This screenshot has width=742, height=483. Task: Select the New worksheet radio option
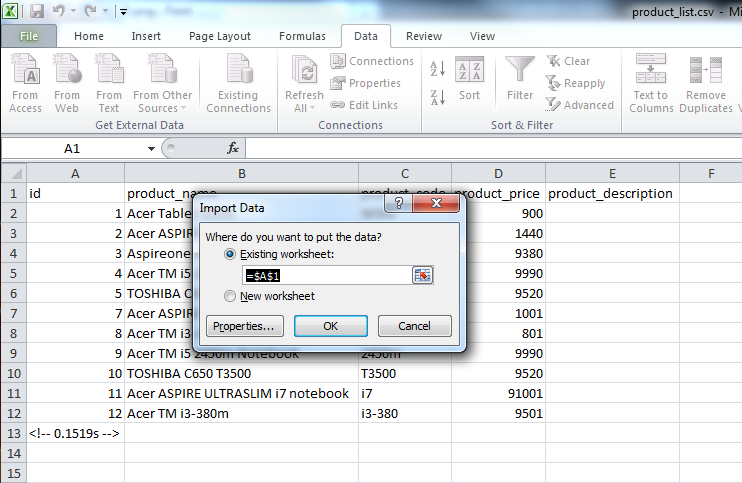click(x=231, y=296)
